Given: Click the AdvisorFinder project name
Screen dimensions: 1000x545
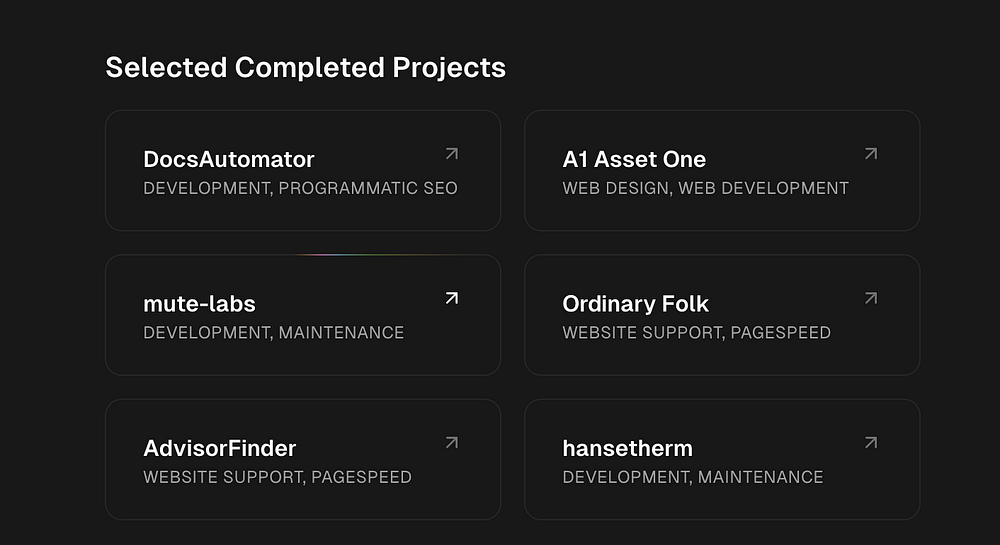Looking at the screenshot, I should tap(220, 447).
